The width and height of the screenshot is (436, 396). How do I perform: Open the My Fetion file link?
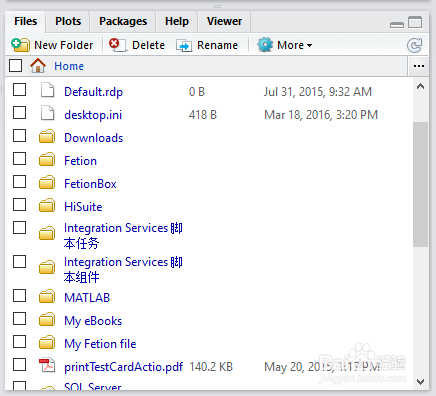click(100, 344)
